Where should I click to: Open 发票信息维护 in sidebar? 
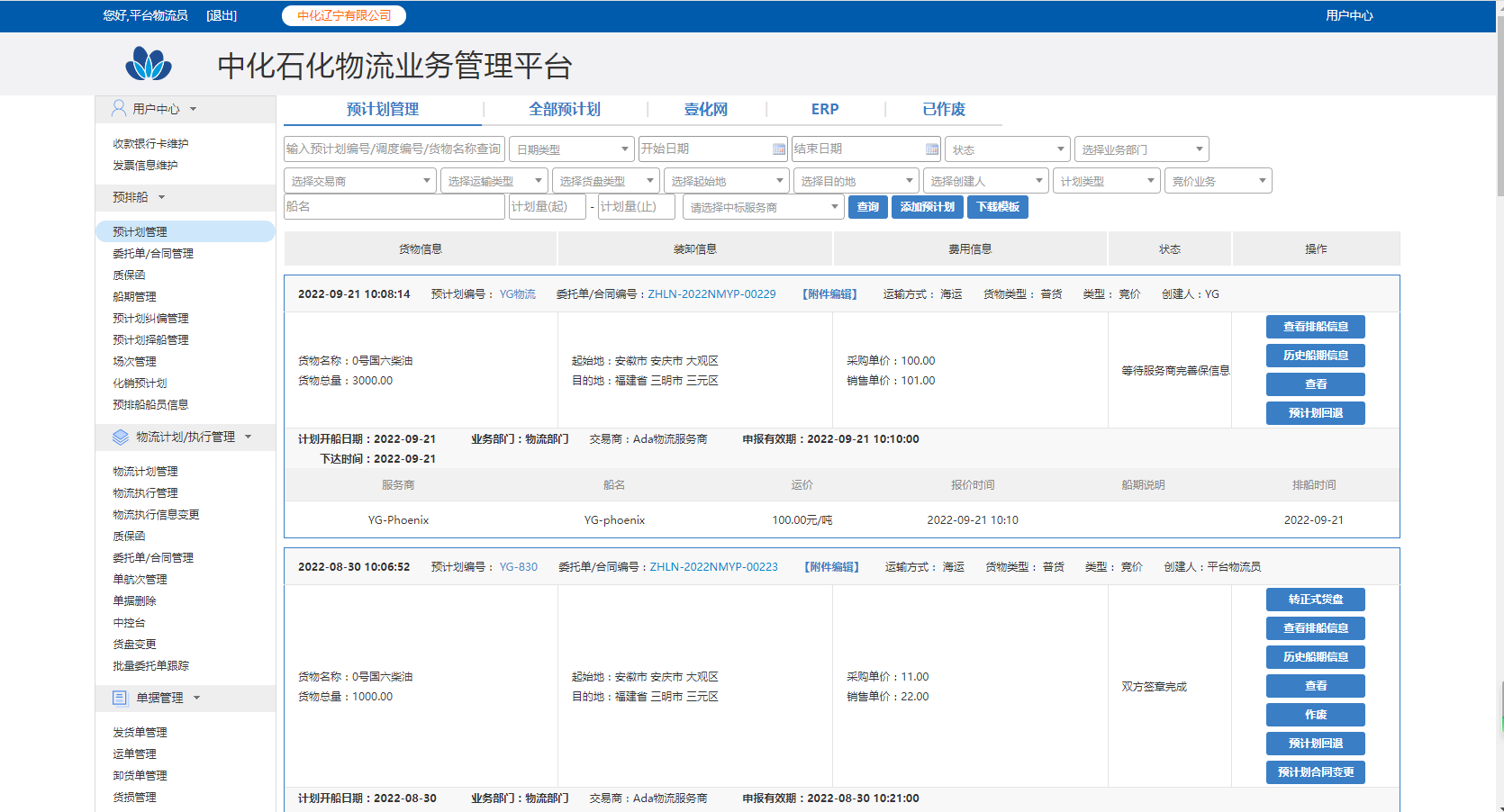(145, 166)
